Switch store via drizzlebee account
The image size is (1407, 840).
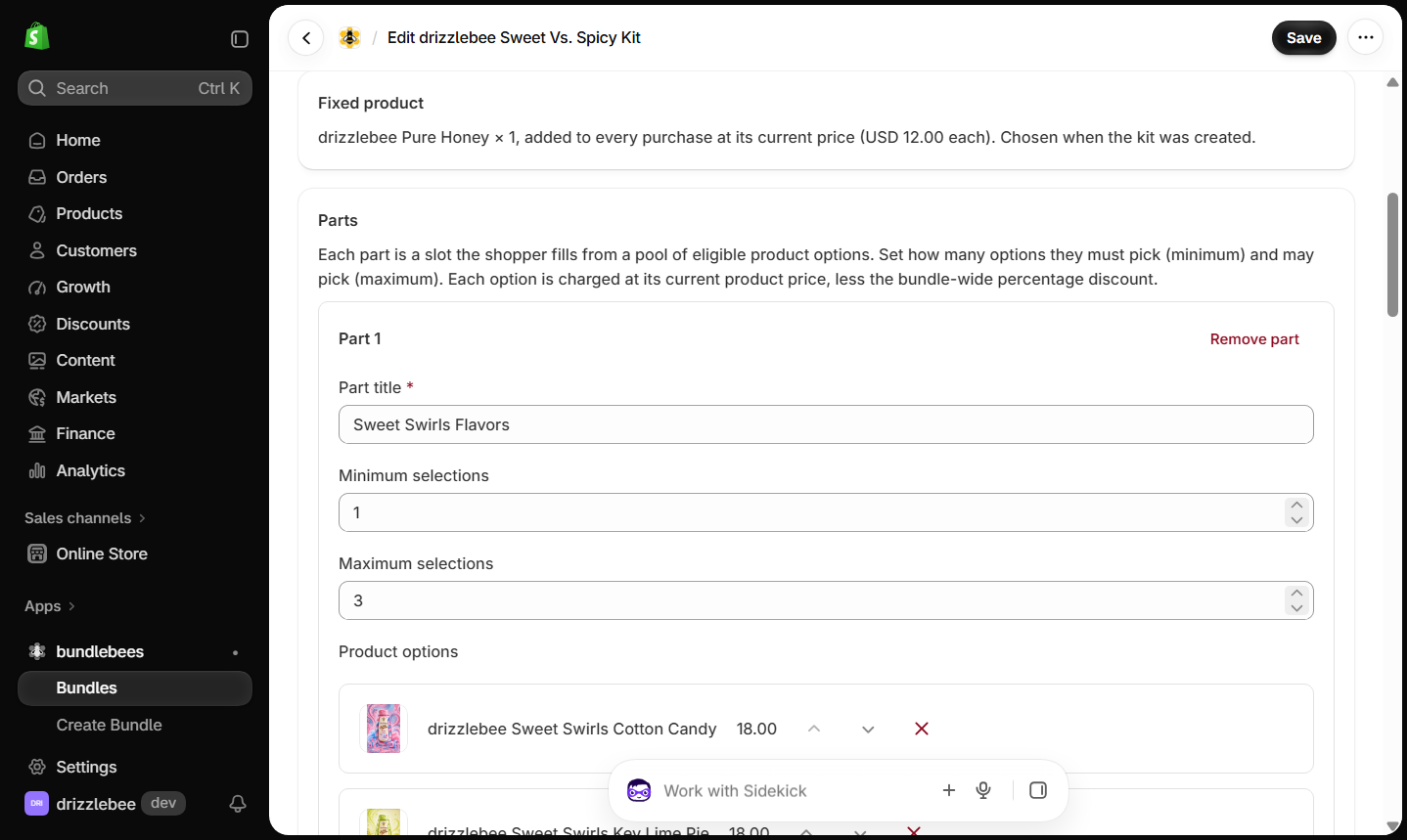pyautogui.click(x=107, y=803)
